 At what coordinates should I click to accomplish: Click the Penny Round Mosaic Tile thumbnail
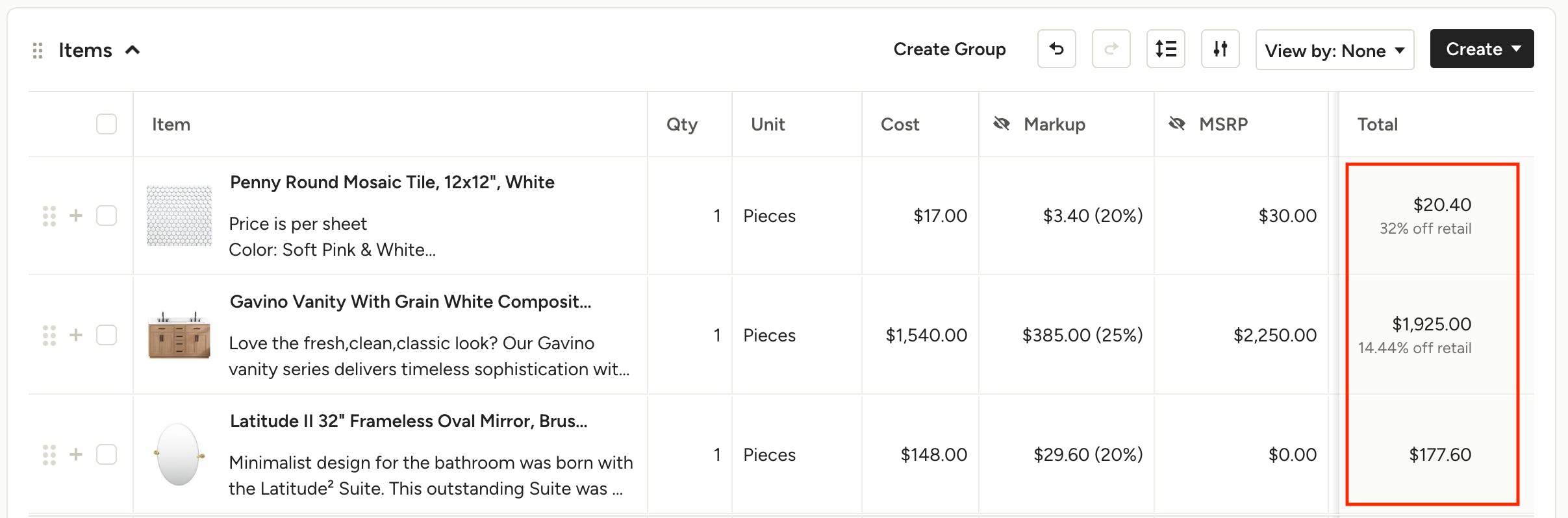(179, 216)
